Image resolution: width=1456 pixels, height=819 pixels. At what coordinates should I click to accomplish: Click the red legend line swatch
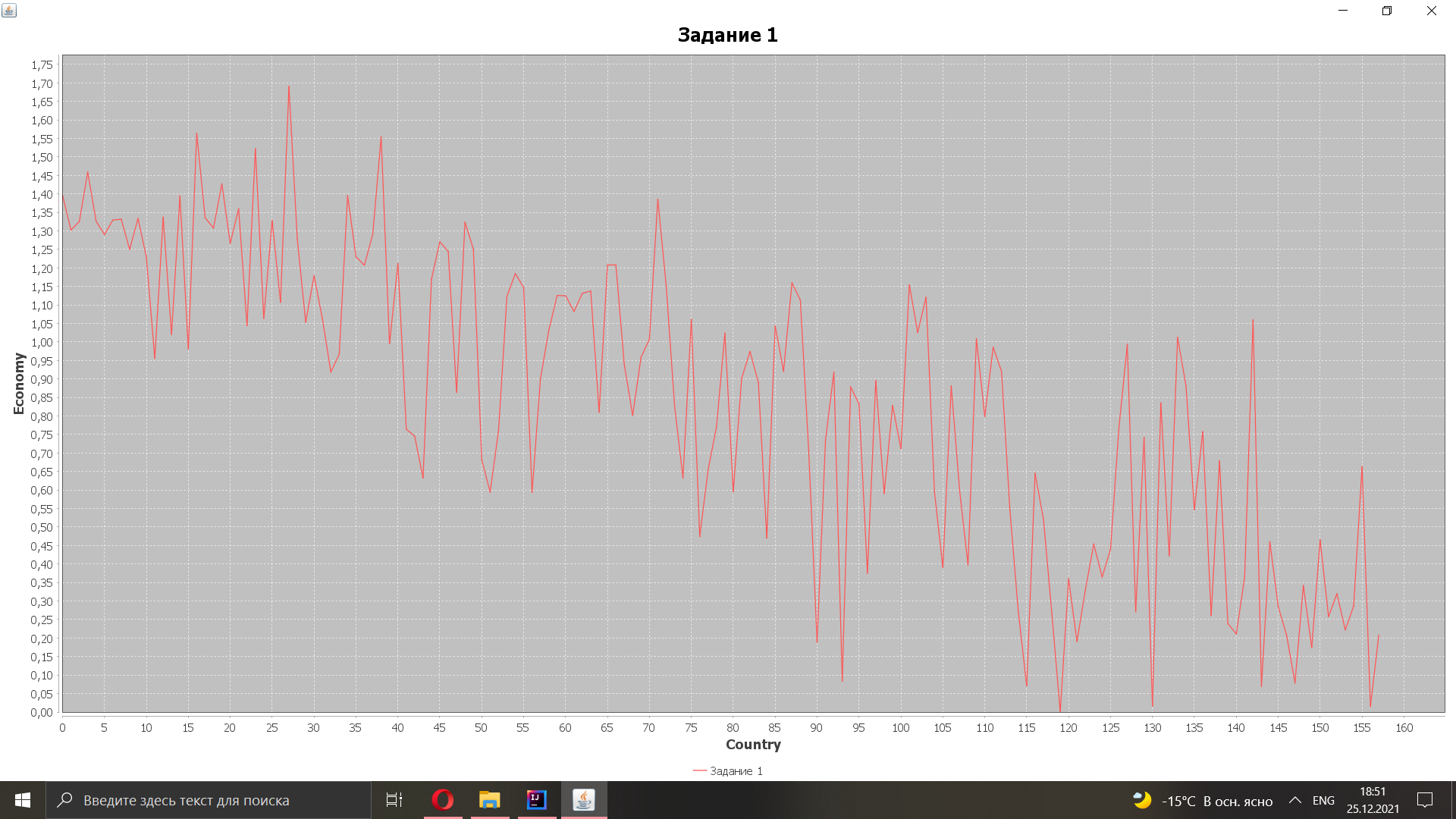pyautogui.click(x=700, y=770)
